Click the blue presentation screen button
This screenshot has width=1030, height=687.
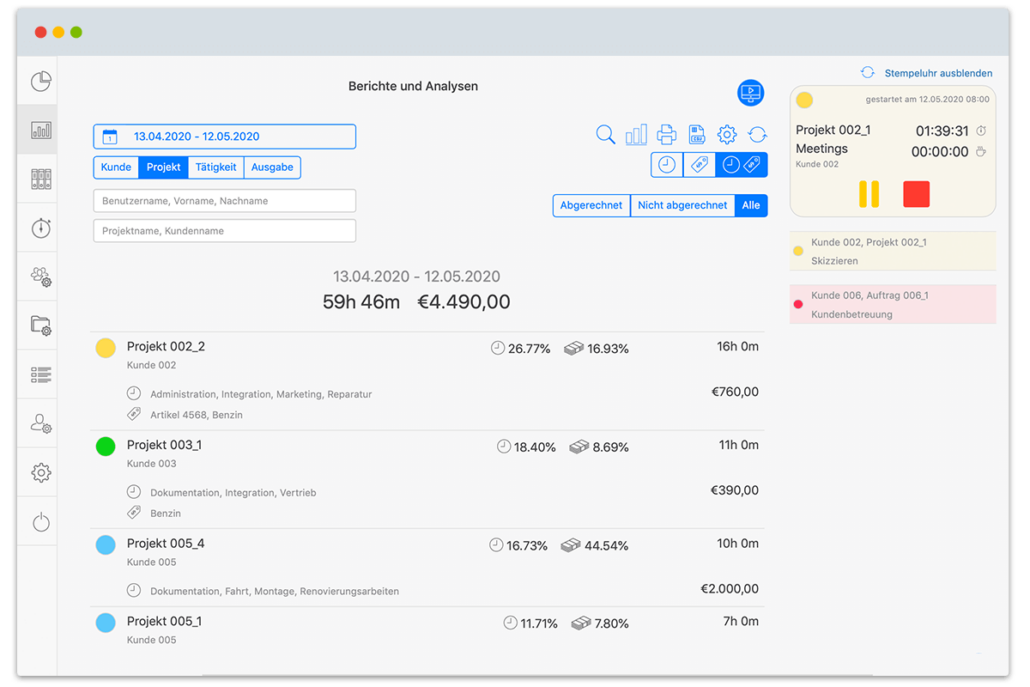click(750, 93)
